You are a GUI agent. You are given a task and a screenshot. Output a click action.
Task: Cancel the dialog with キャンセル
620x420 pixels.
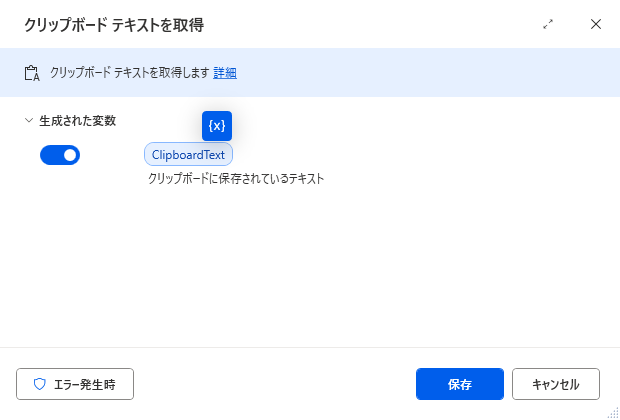(x=556, y=384)
